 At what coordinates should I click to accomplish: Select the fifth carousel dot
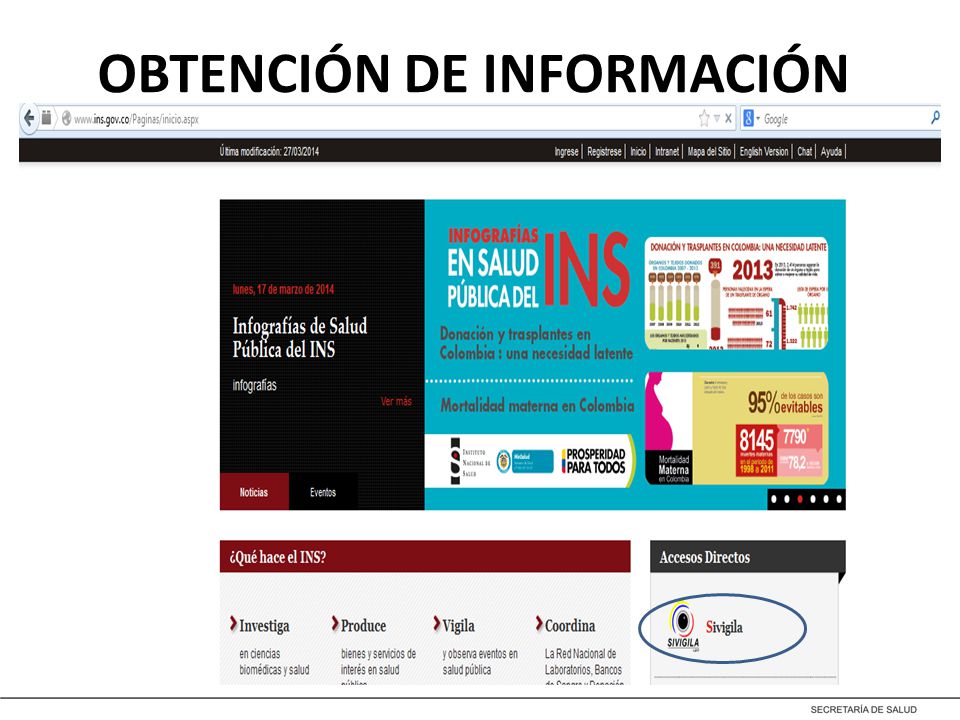(x=826, y=500)
